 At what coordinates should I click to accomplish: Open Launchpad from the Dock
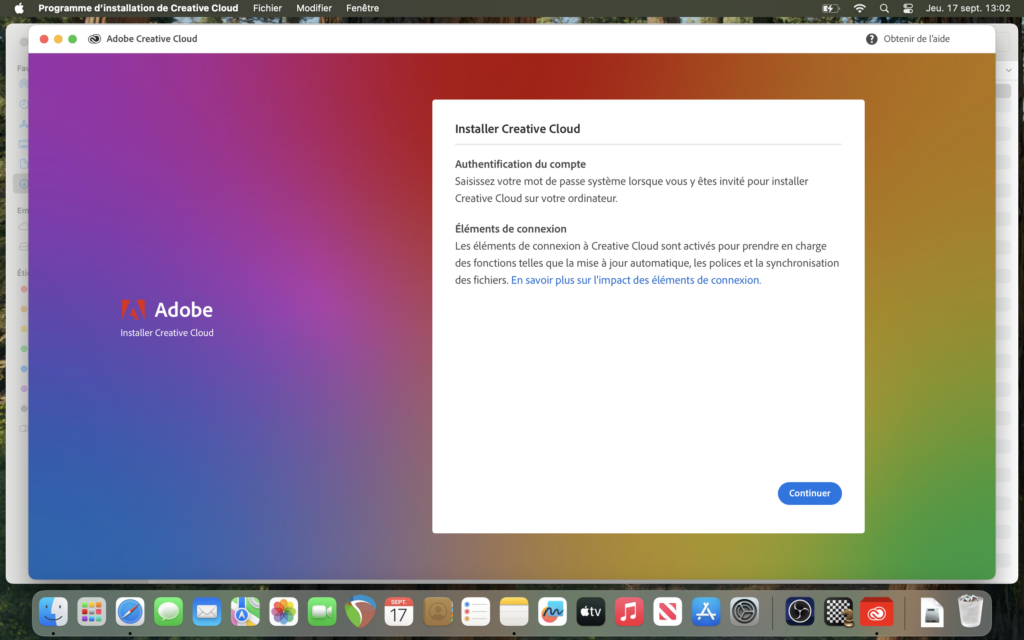(91, 612)
